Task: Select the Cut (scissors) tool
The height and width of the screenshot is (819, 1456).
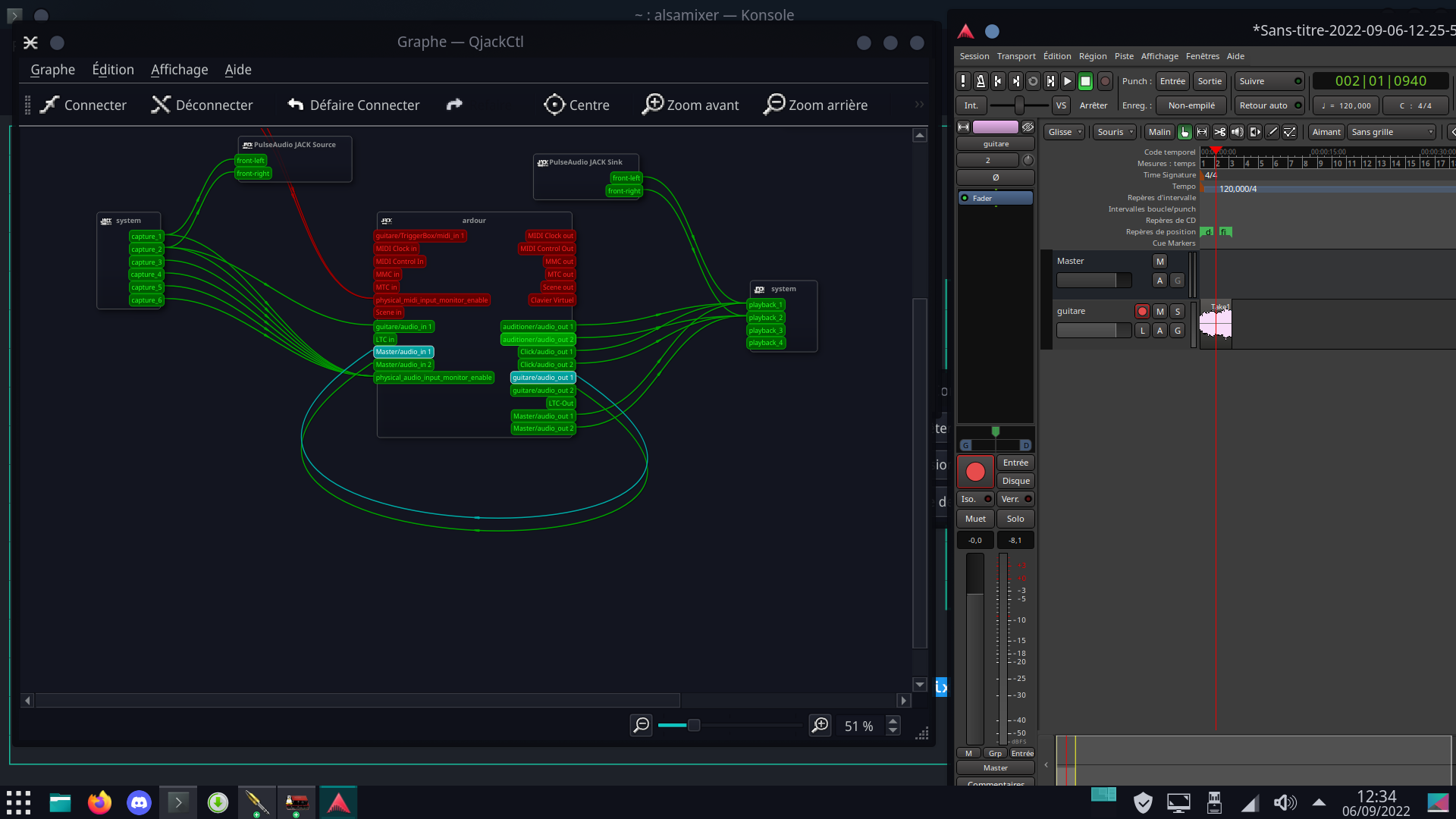Action: pos(1219,132)
